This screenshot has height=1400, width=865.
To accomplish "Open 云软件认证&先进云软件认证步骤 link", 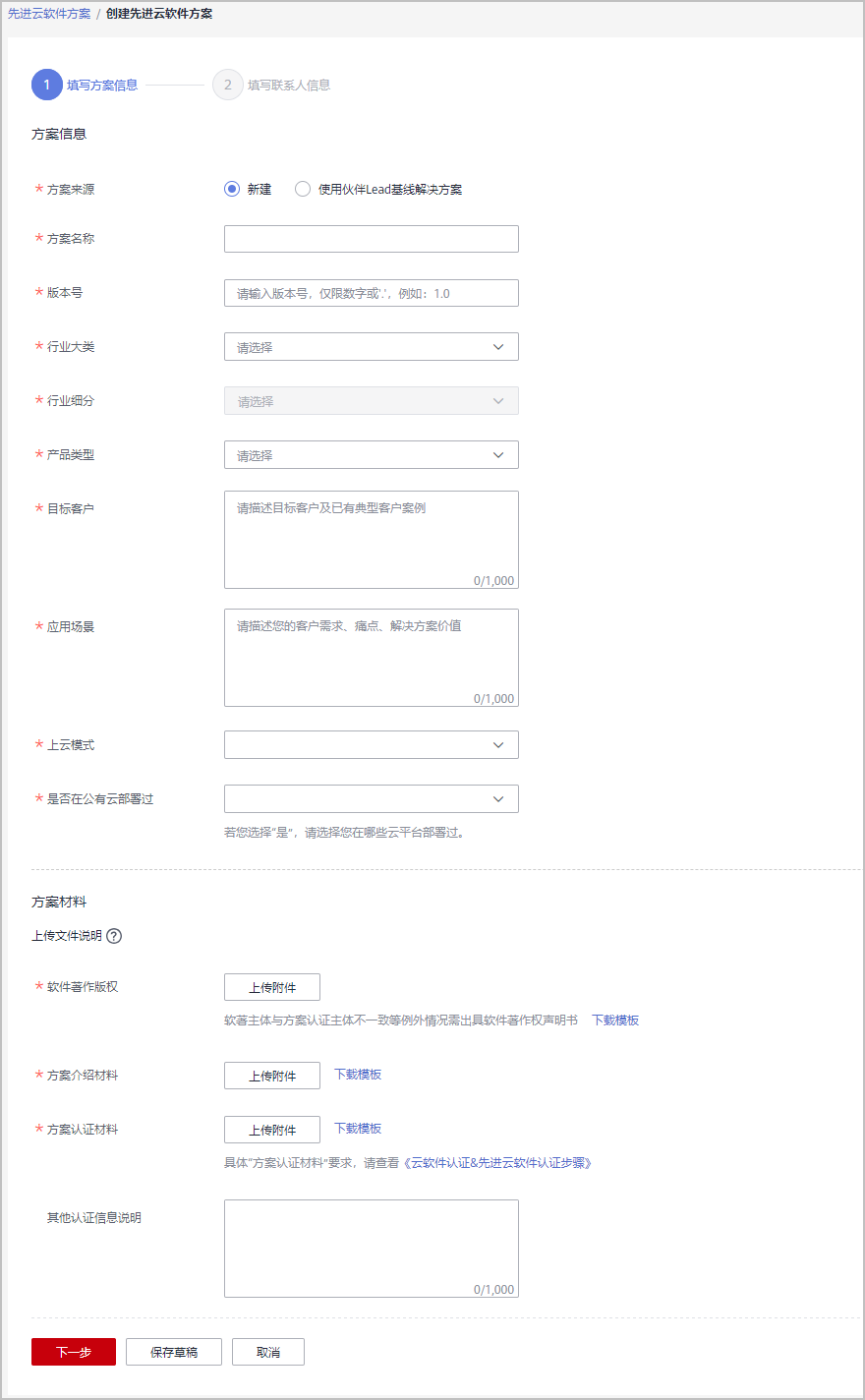I will (x=498, y=1163).
